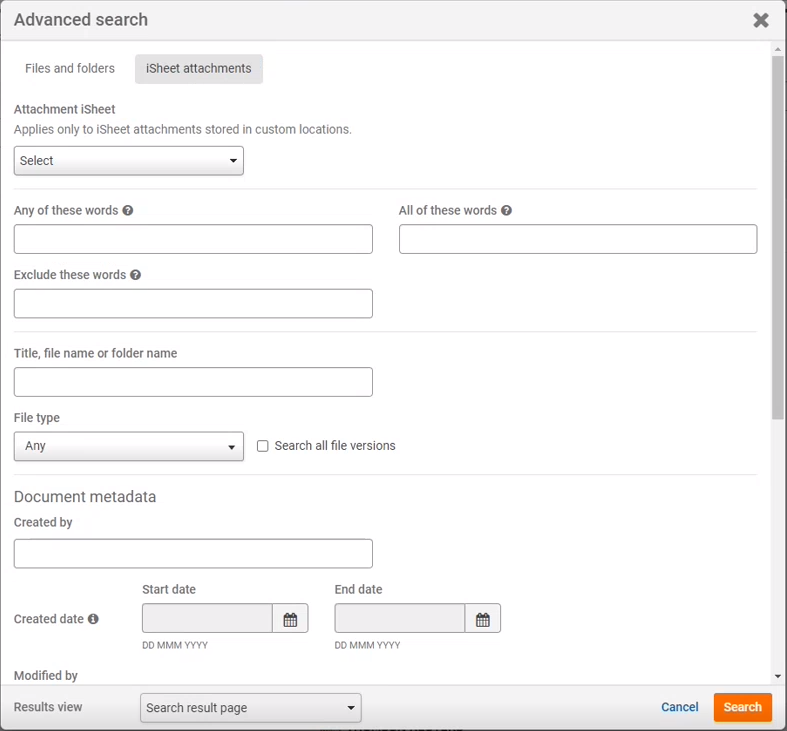787x731 pixels.
Task: Click help icon beside All of these words
Action: click(x=506, y=211)
